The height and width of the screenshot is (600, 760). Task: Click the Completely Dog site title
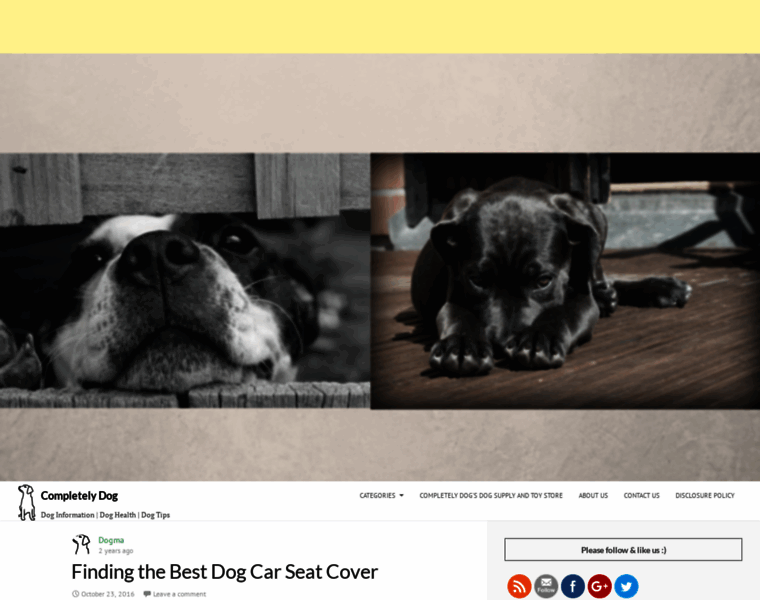click(x=79, y=495)
